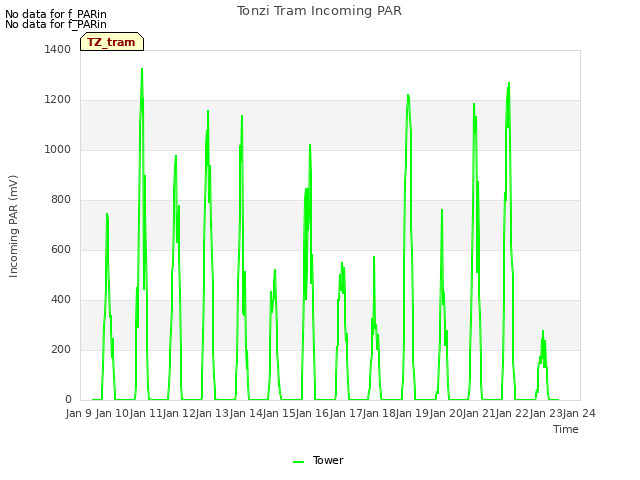This screenshot has height=480, width=640.
Task: Click the second 'No data for f_PARin' message
Action: [56, 24]
